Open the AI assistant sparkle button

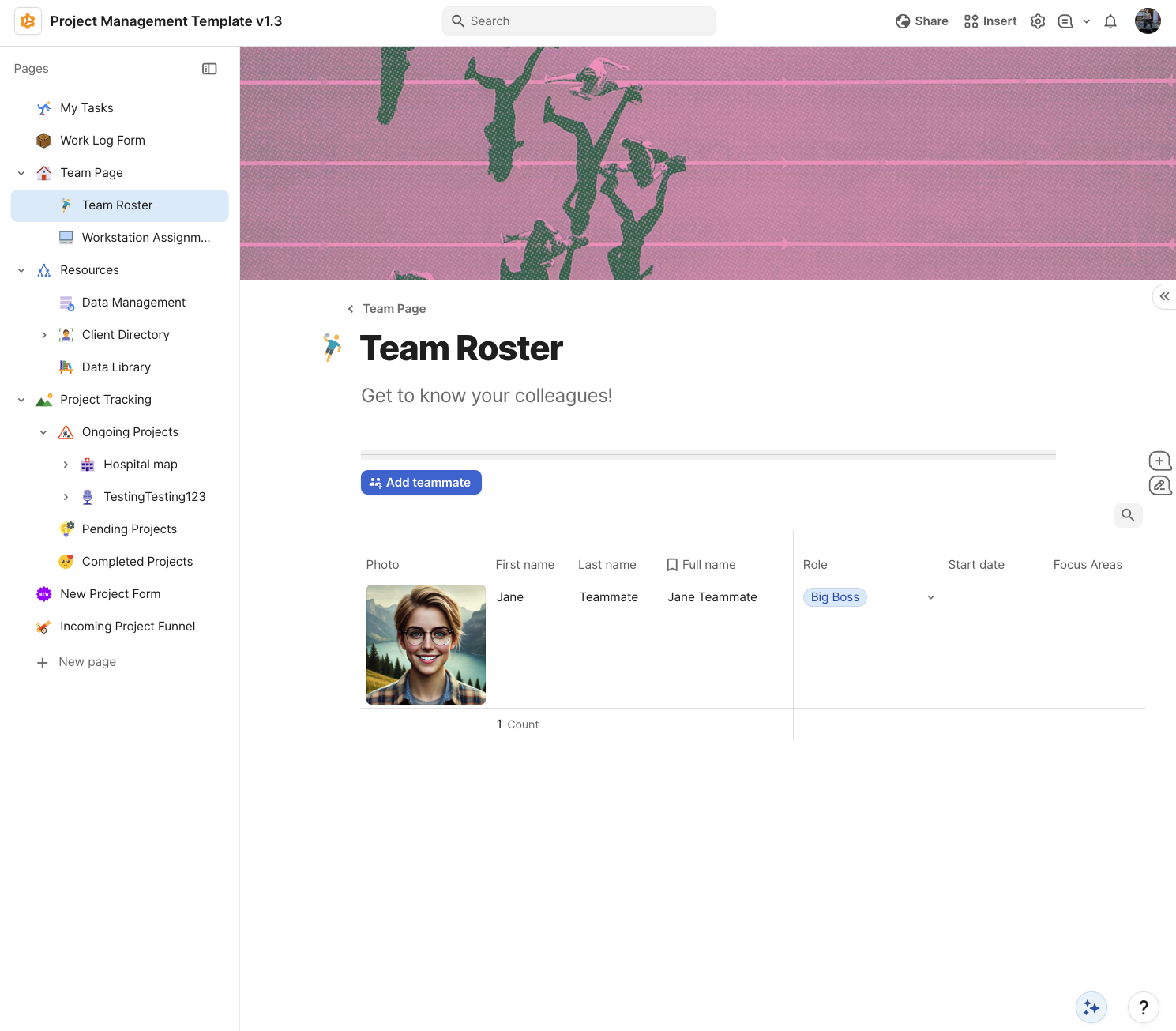1091,1007
